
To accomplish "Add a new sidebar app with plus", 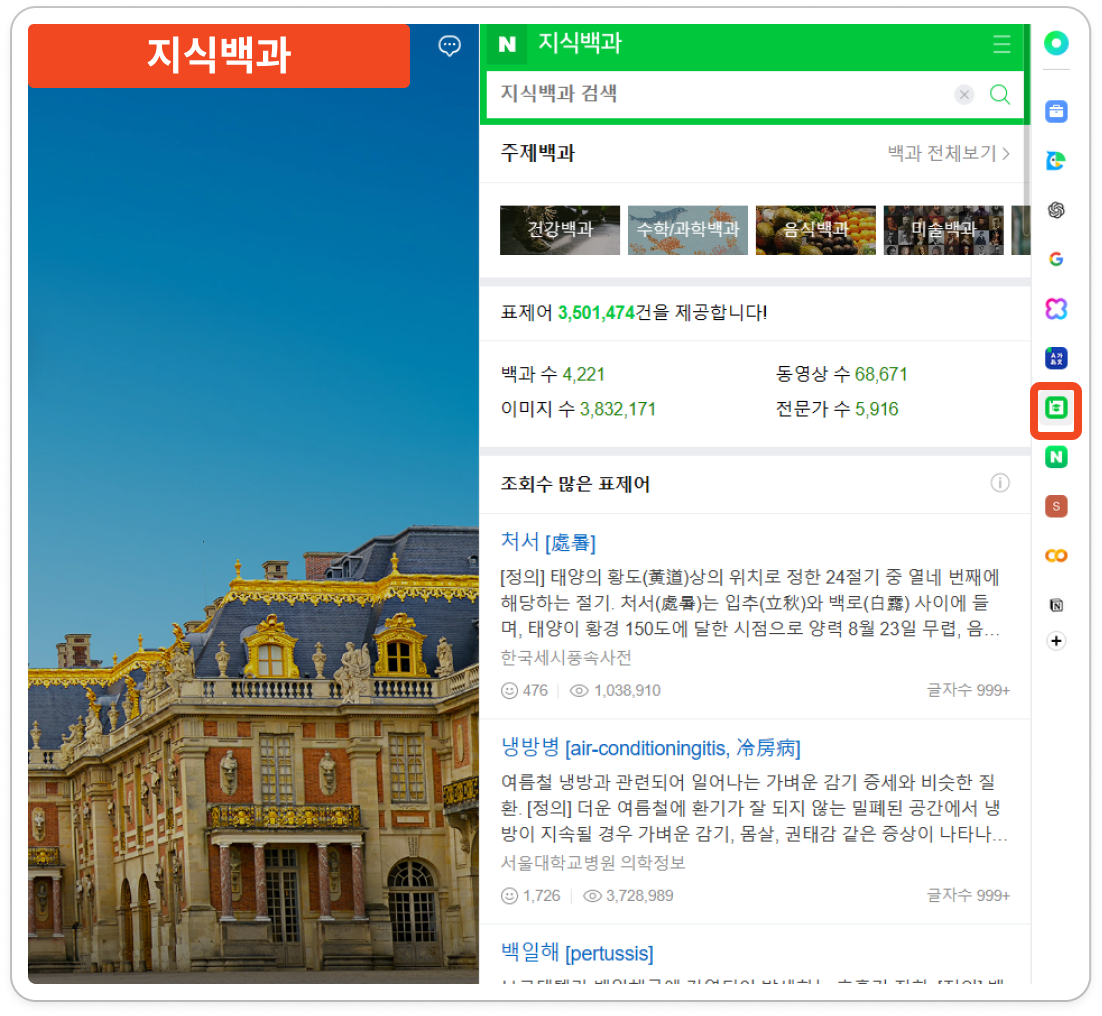I will click(1056, 641).
